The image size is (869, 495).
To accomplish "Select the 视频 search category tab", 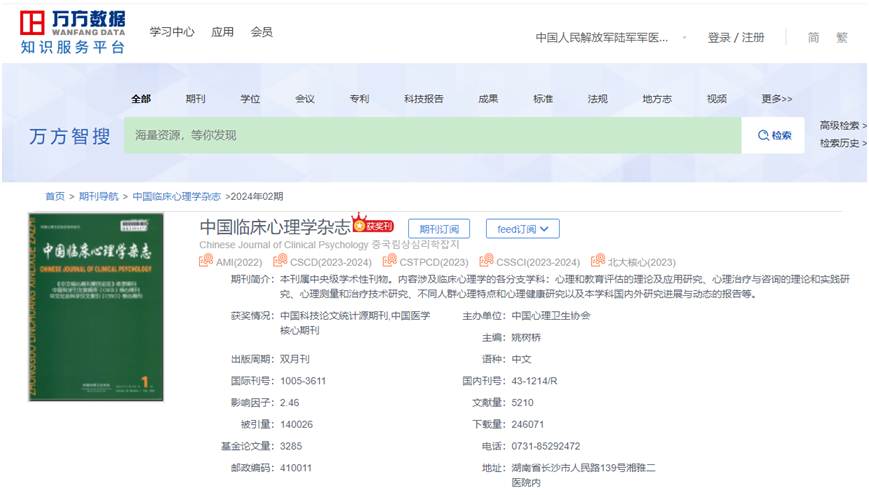I will click(717, 99).
